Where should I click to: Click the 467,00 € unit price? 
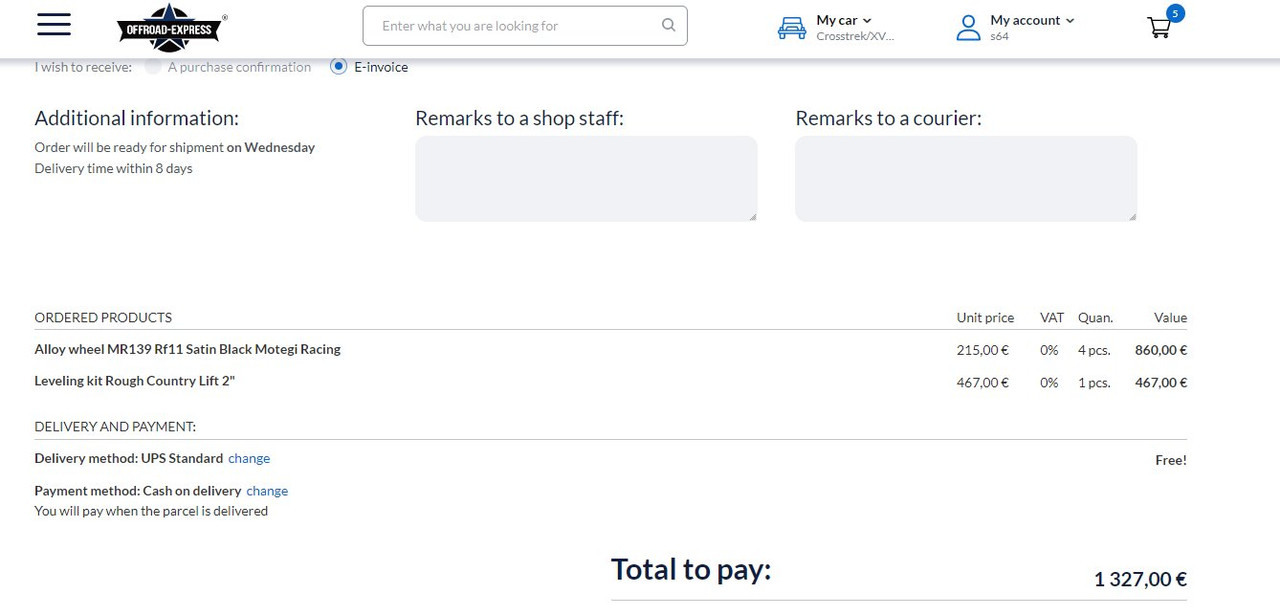tap(983, 382)
